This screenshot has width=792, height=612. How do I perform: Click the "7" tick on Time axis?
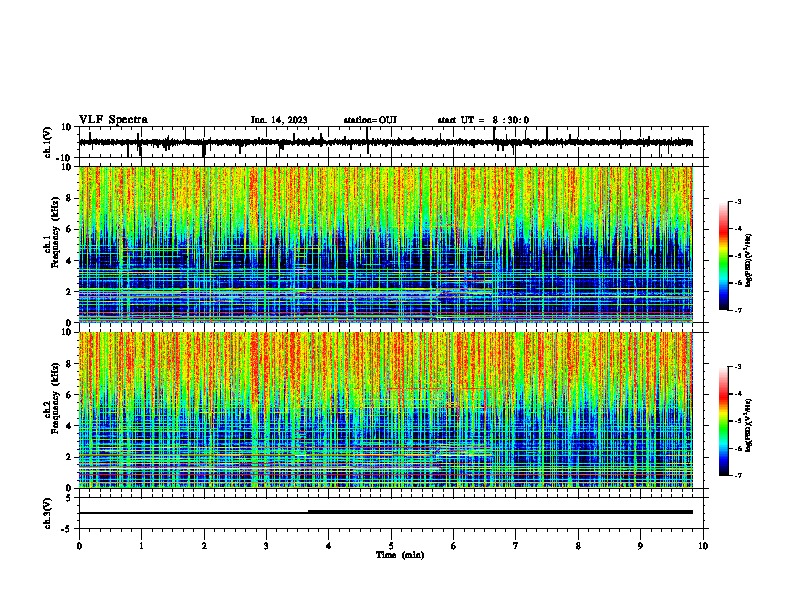[x=516, y=546]
